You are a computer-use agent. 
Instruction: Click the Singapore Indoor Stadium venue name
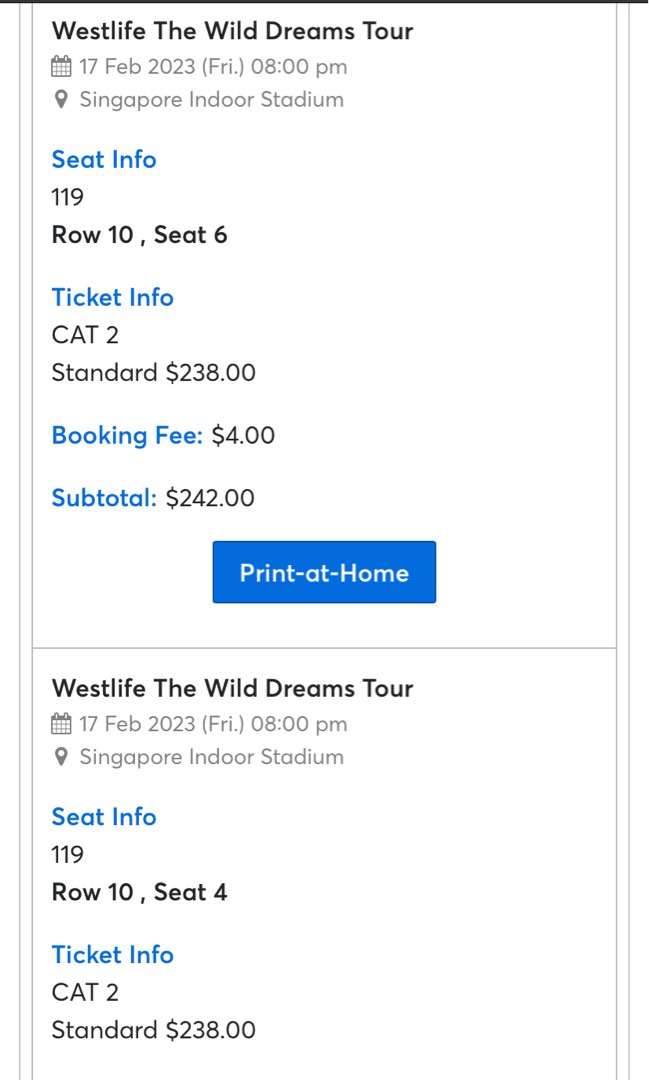pyautogui.click(x=211, y=99)
